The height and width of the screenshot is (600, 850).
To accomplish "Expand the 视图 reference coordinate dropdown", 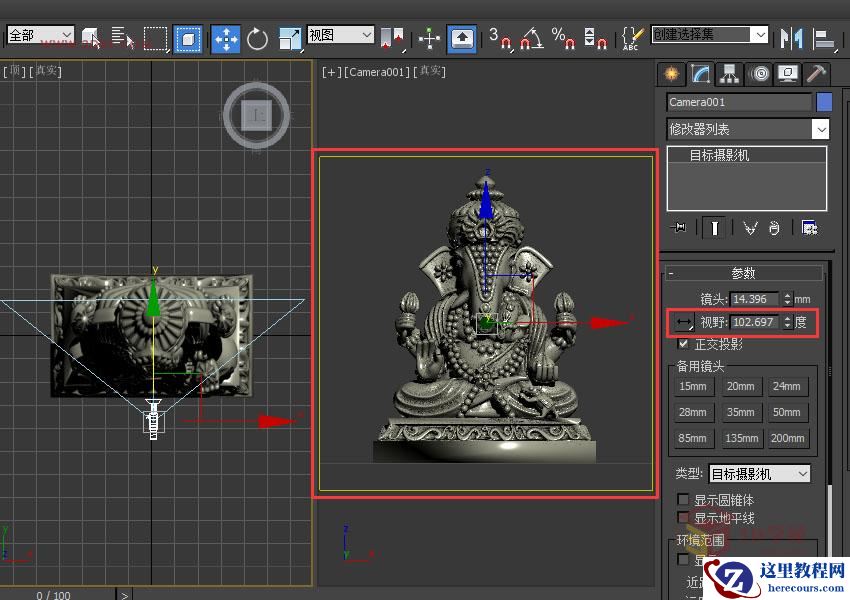I will click(340, 35).
